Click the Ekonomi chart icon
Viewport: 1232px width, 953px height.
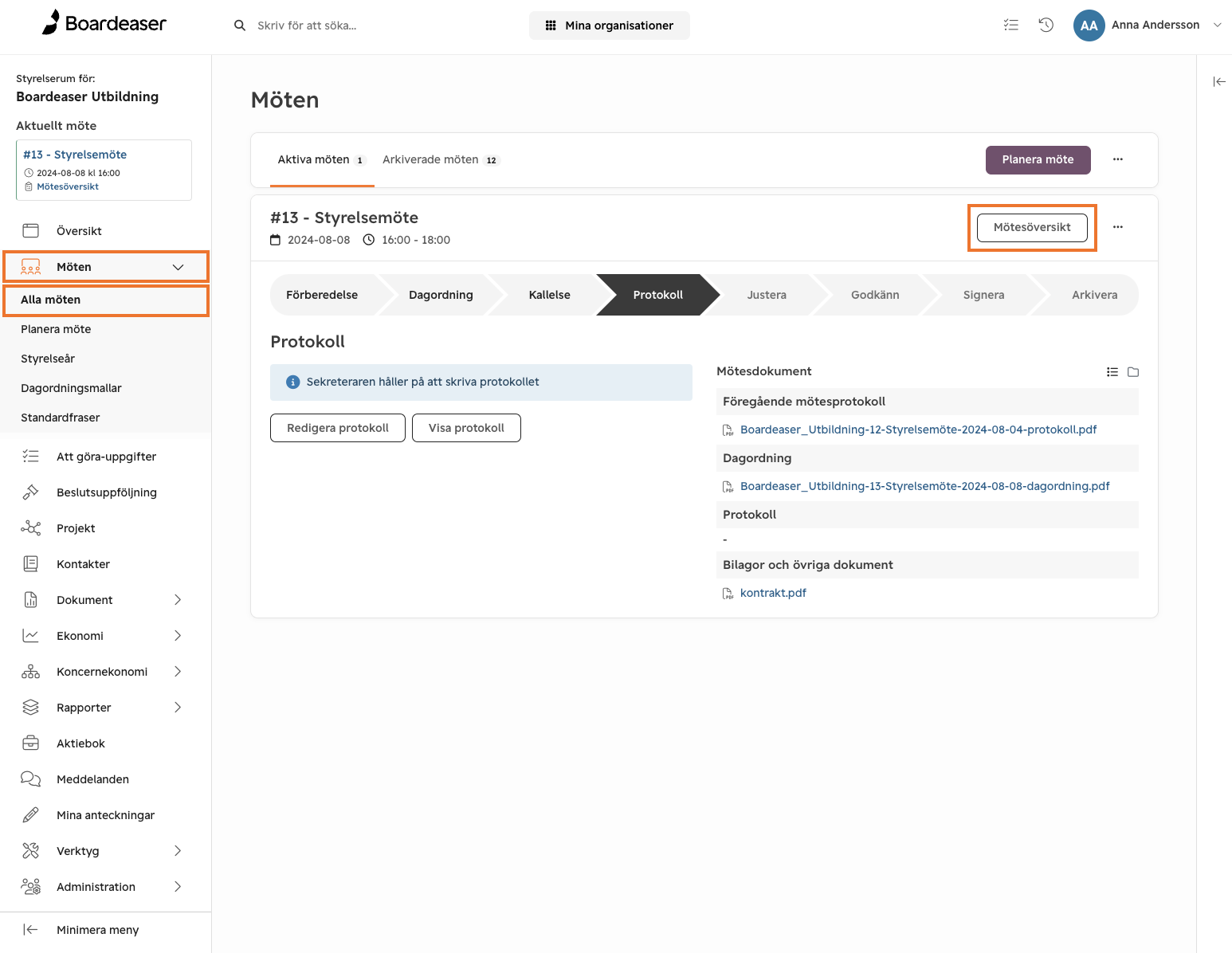pos(31,635)
